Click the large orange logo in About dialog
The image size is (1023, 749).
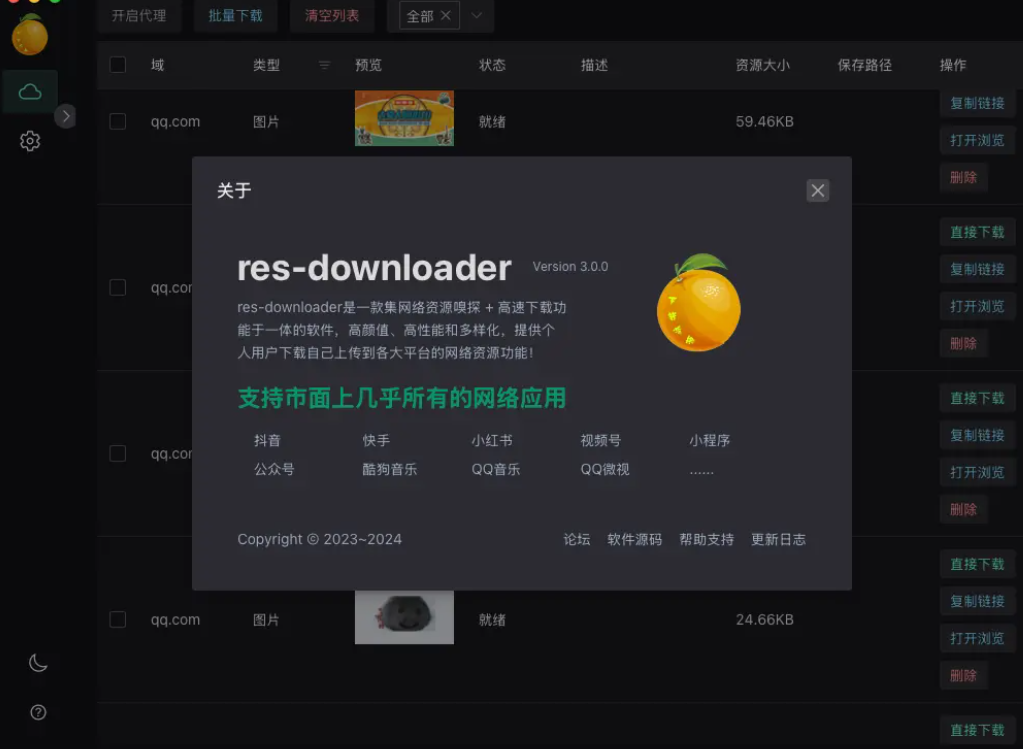point(699,302)
